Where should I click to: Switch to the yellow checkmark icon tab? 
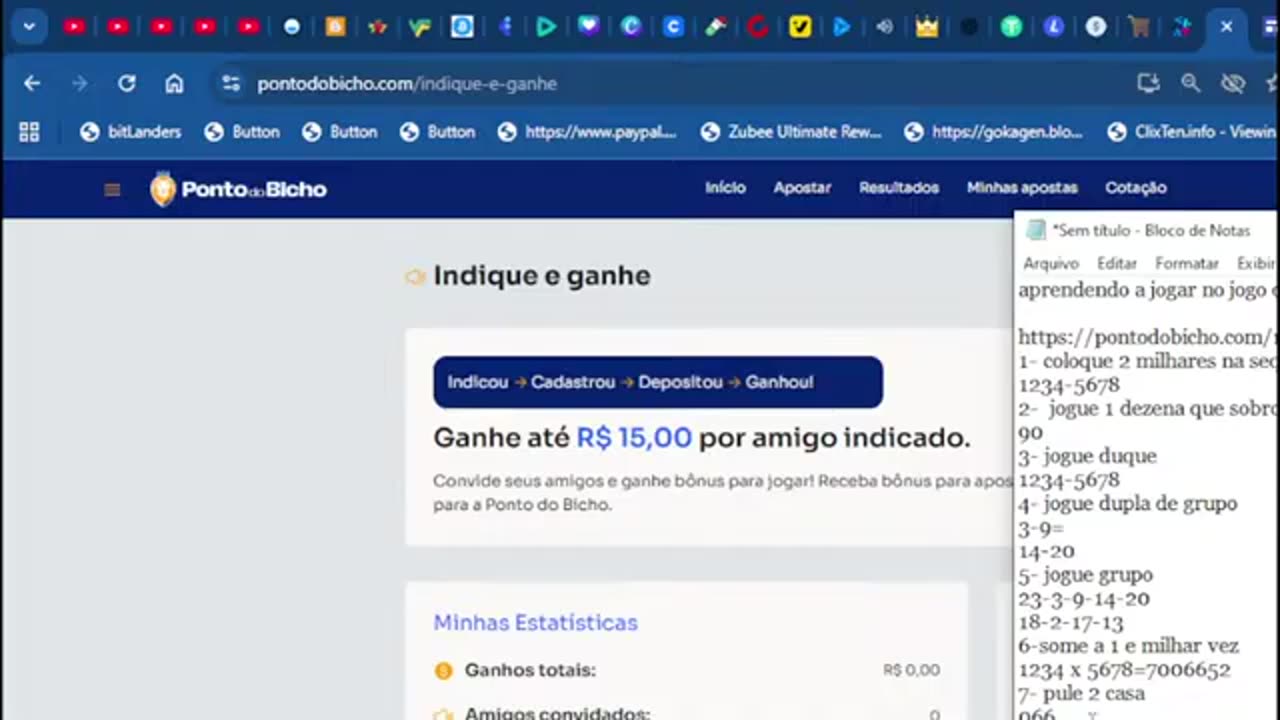click(799, 27)
